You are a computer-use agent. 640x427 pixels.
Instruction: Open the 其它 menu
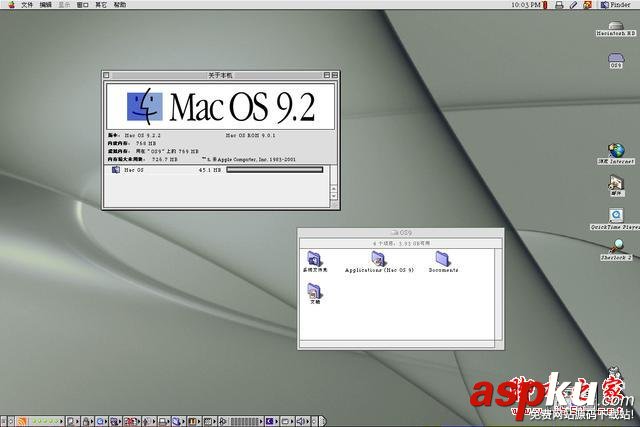coord(101,5)
